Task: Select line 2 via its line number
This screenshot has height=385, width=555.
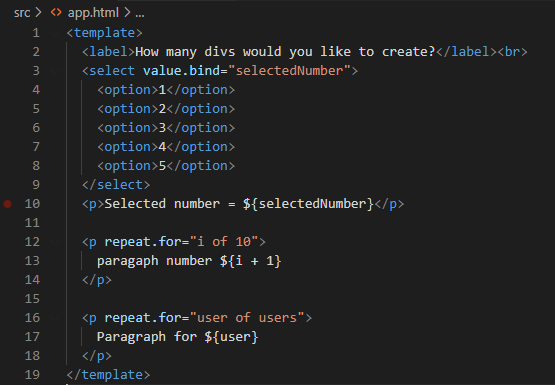Action: point(36,52)
